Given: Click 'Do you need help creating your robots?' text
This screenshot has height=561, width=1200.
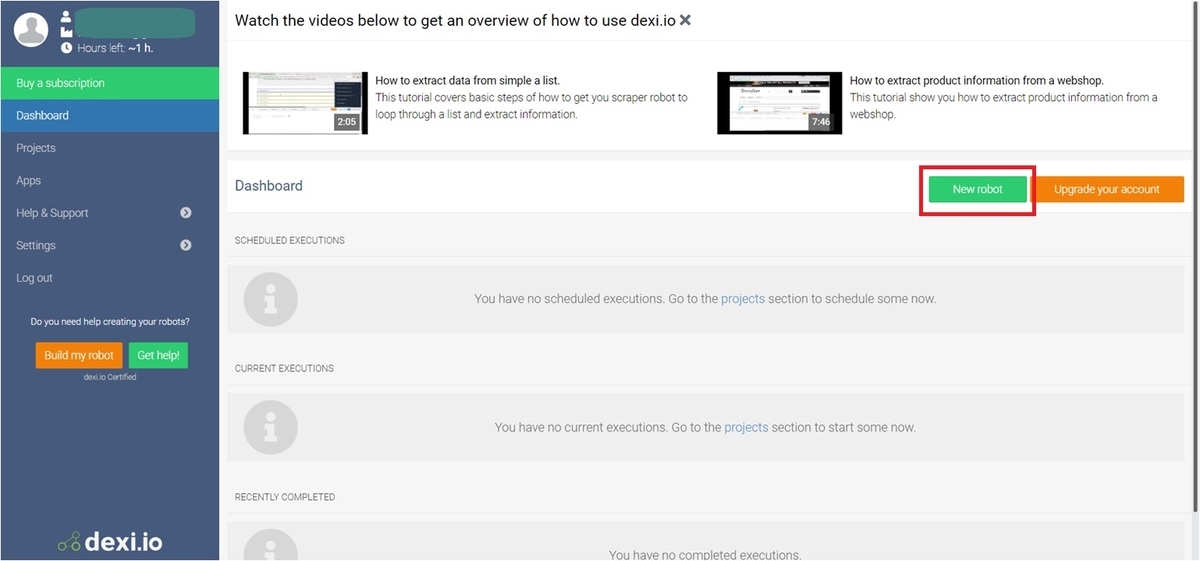Looking at the screenshot, I should pyautogui.click(x=110, y=322).
